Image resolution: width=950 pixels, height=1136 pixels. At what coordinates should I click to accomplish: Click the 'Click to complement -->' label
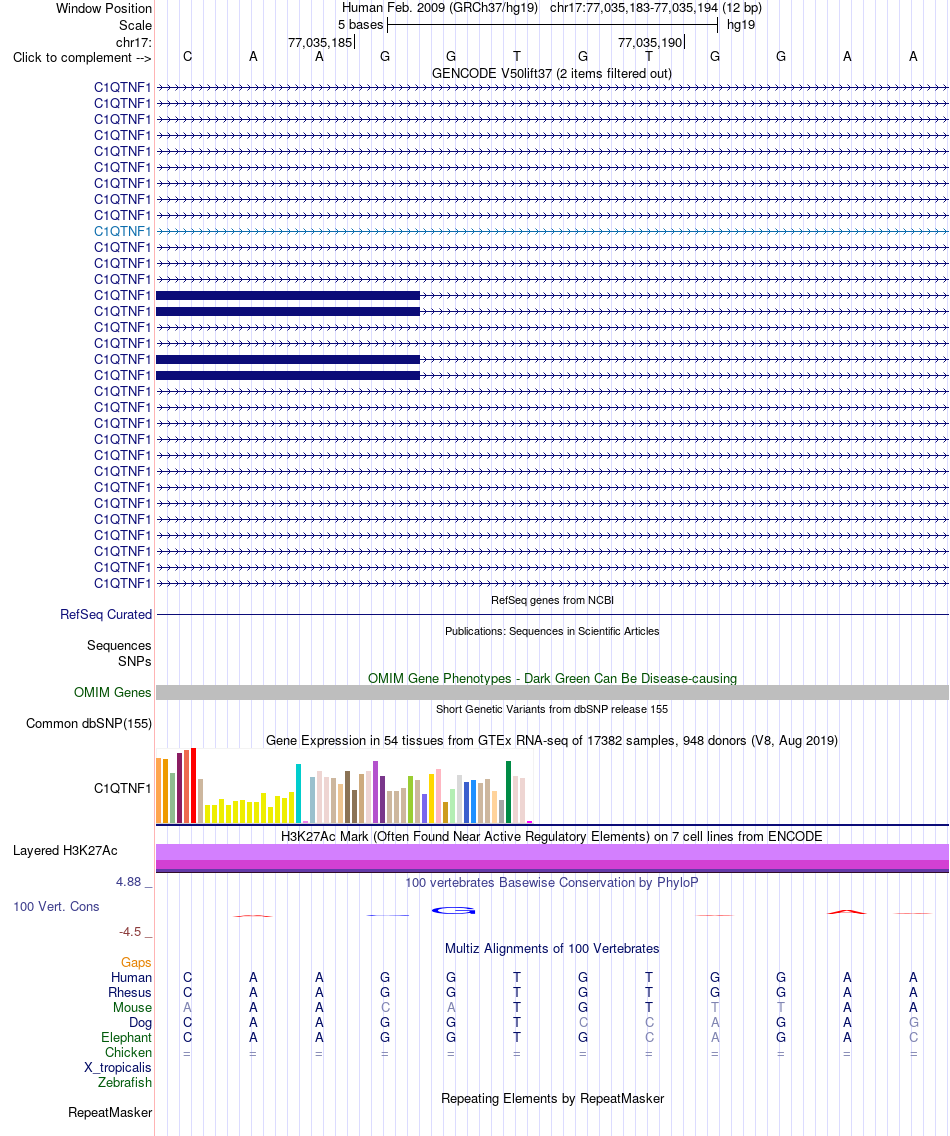coord(82,57)
